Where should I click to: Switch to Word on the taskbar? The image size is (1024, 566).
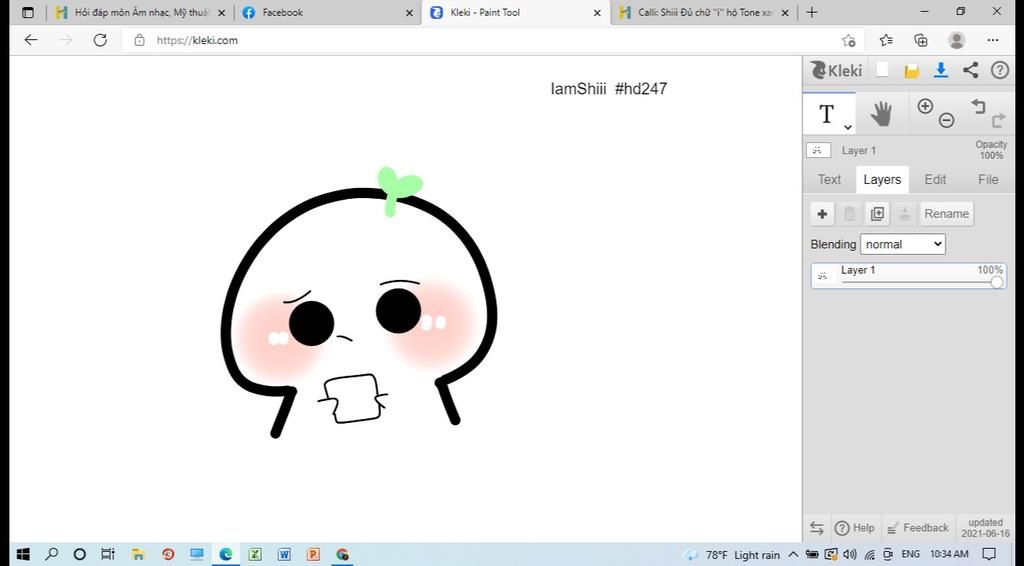284,554
